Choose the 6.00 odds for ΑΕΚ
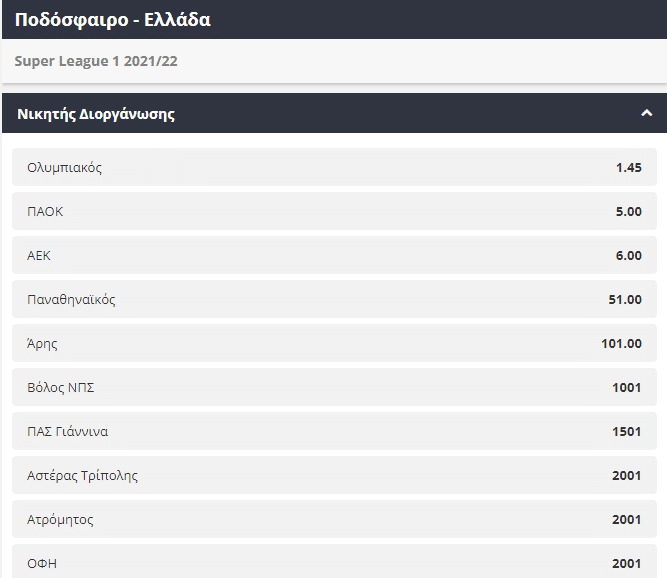 tap(628, 255)
